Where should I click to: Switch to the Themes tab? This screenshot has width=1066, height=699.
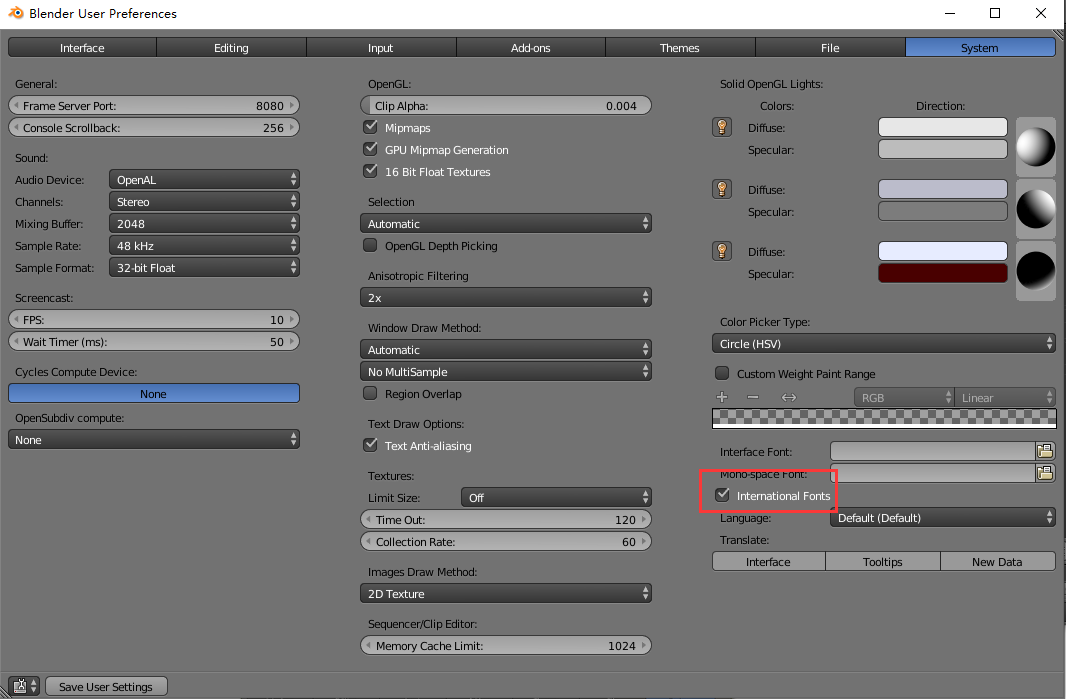pos(680,47)
